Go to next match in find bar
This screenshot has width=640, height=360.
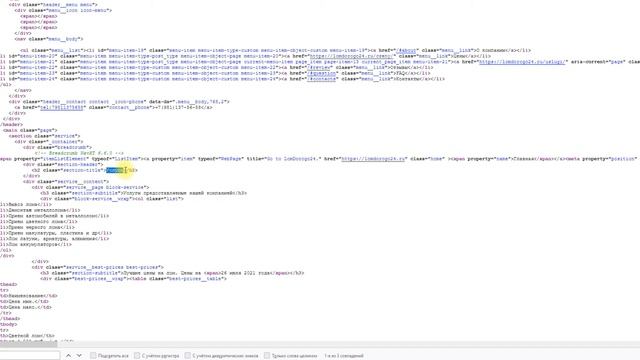point(79,356)
